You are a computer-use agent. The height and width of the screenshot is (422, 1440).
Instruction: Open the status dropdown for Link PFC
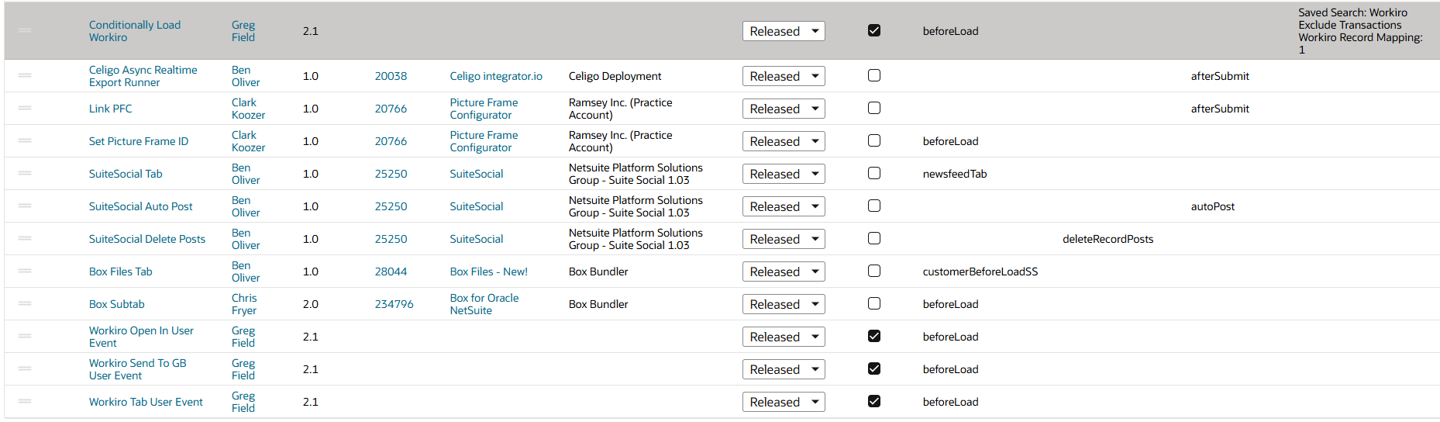(783, 109)
